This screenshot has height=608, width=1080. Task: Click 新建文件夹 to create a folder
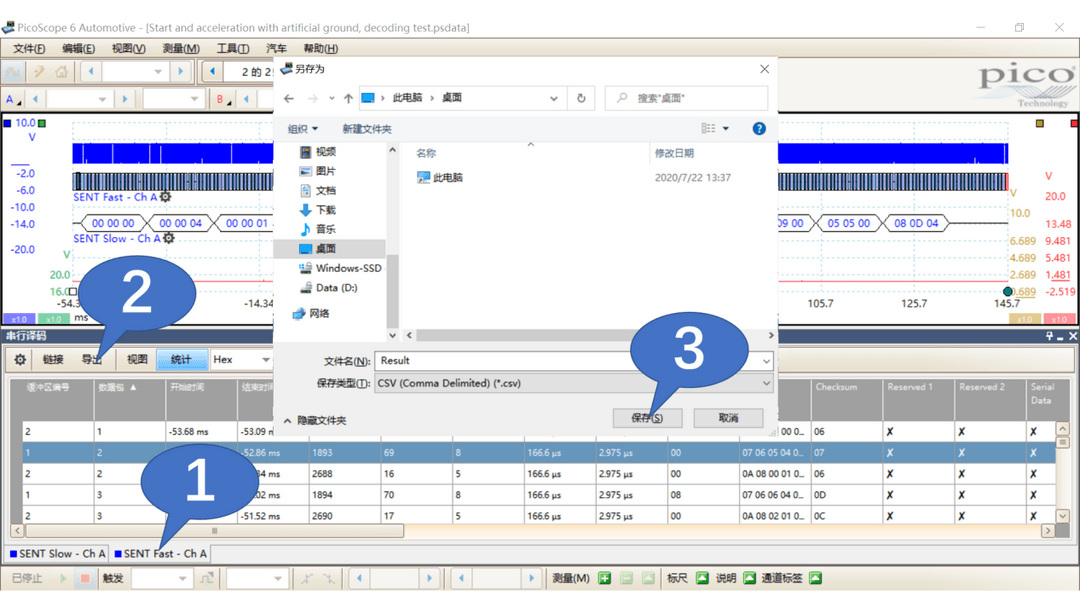pos(367,129)
